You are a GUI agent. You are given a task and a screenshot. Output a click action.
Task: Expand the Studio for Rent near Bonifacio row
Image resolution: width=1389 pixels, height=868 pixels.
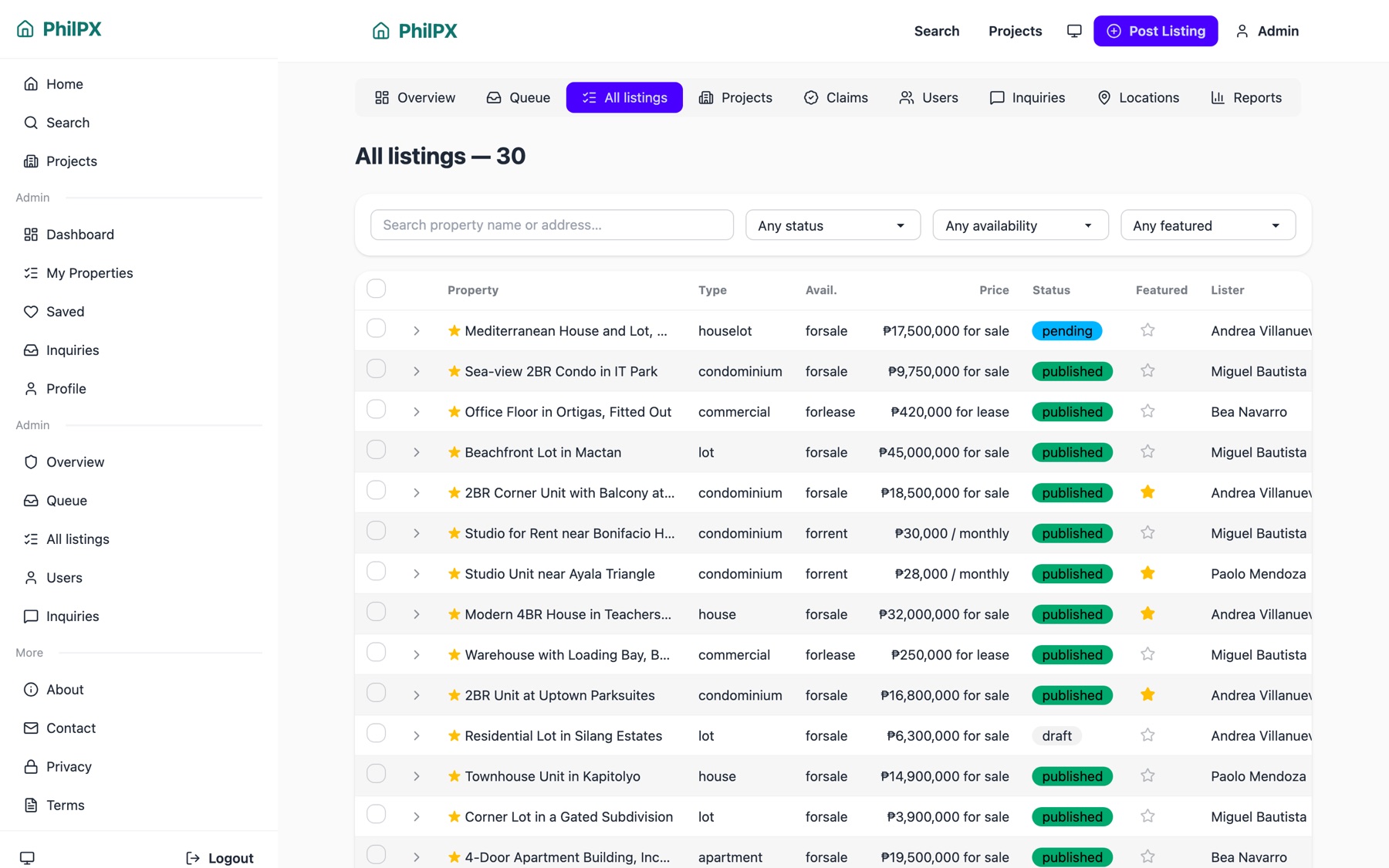[x=416, y=534]
